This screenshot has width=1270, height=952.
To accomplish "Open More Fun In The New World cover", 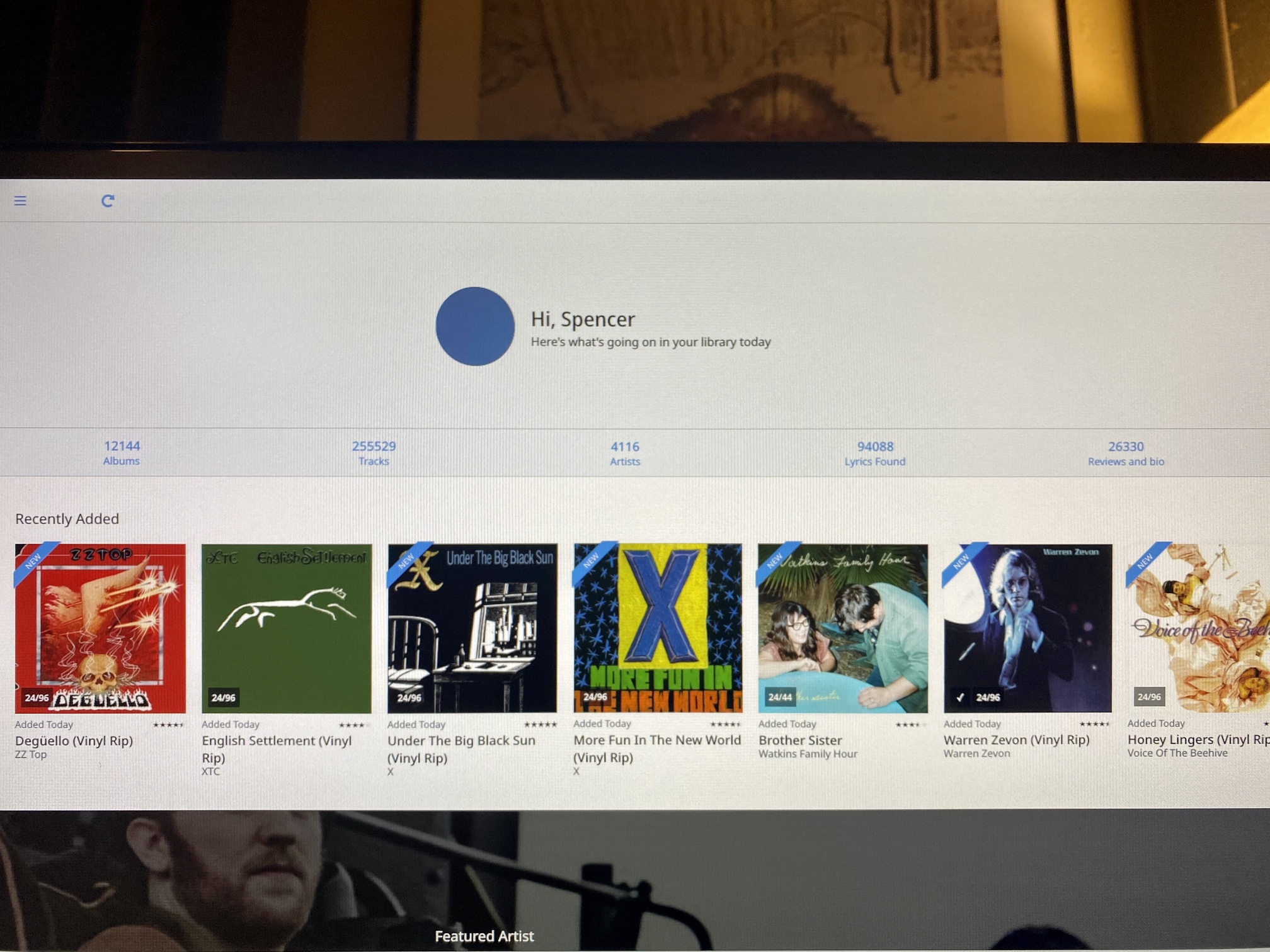I will [x=658, y=628].
